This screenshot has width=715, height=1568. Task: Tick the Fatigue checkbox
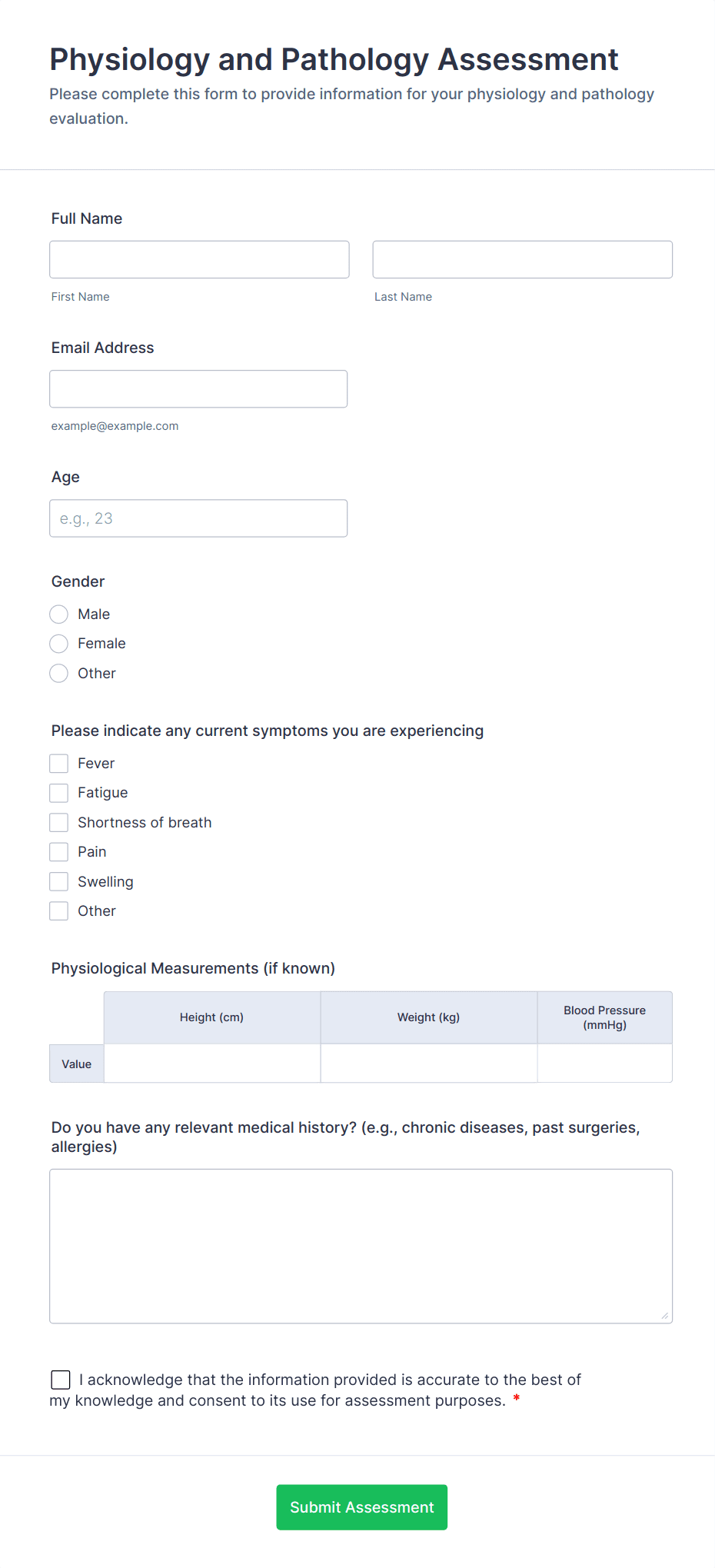[59, 793]
